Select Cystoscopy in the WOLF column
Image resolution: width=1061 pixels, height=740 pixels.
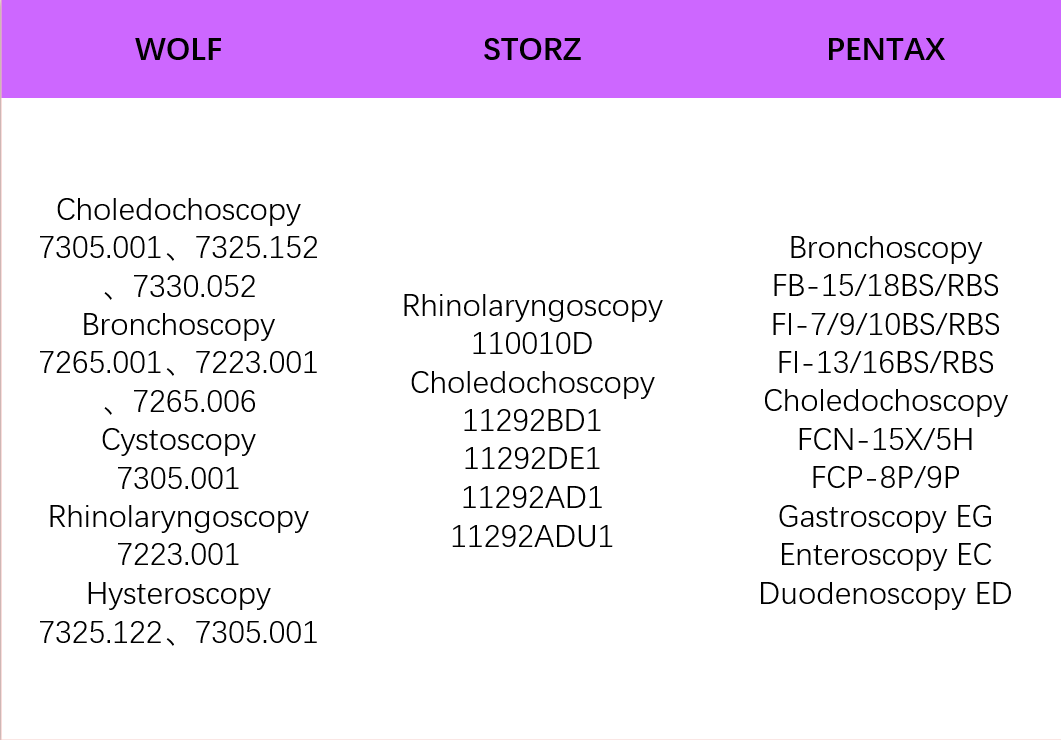(178, 440)
